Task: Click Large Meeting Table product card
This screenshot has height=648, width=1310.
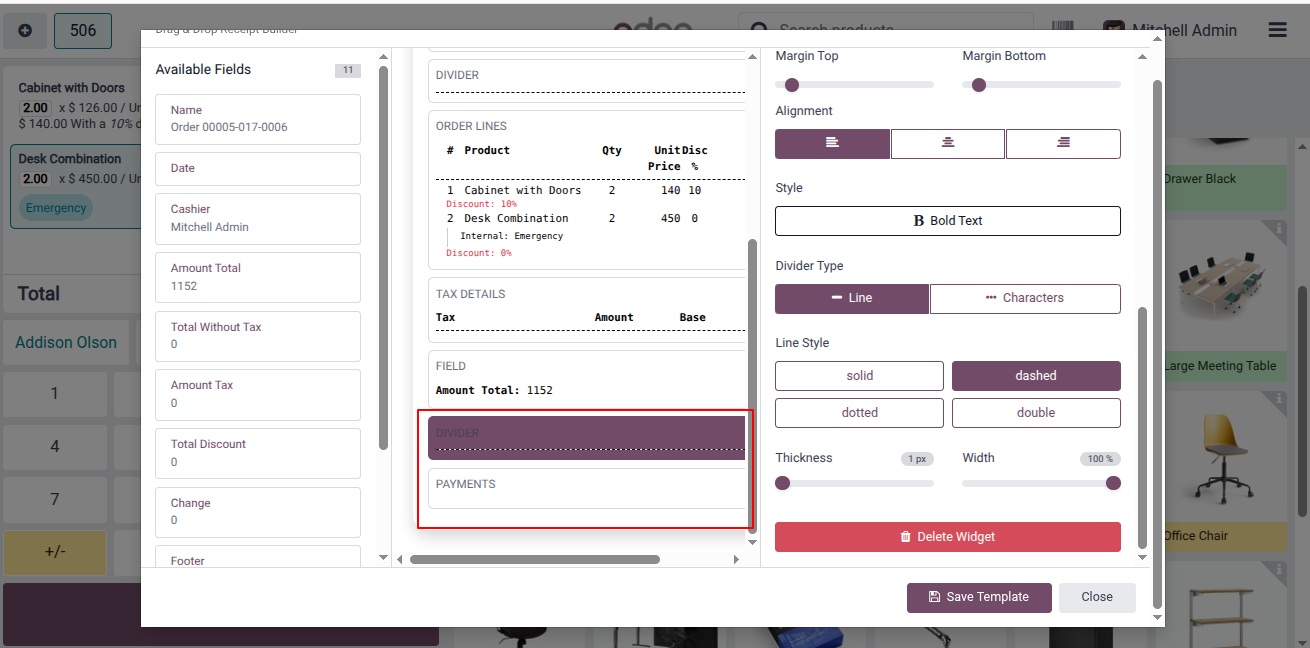Action: pyautogui.click(x=1225, y=300)
